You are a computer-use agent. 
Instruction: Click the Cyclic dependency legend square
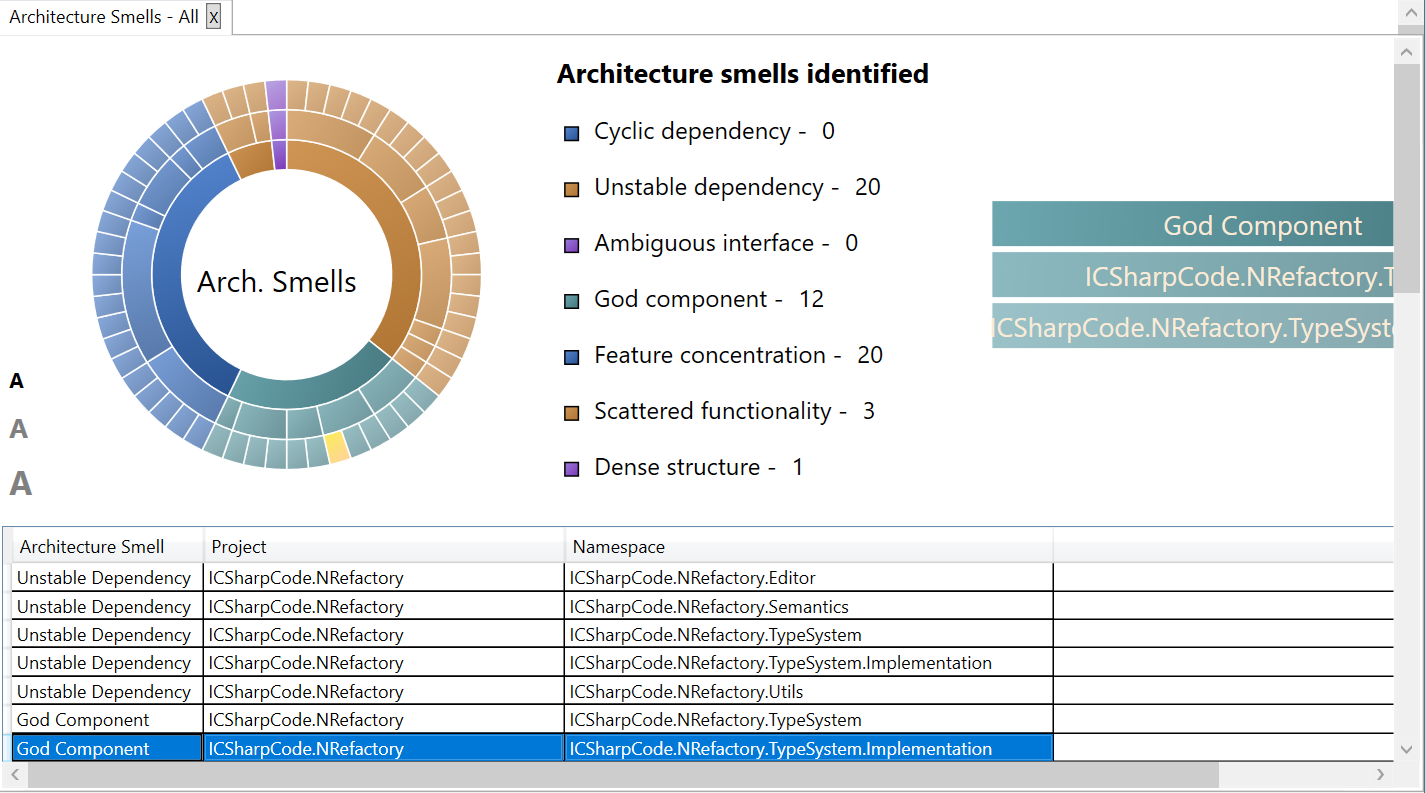572,133
